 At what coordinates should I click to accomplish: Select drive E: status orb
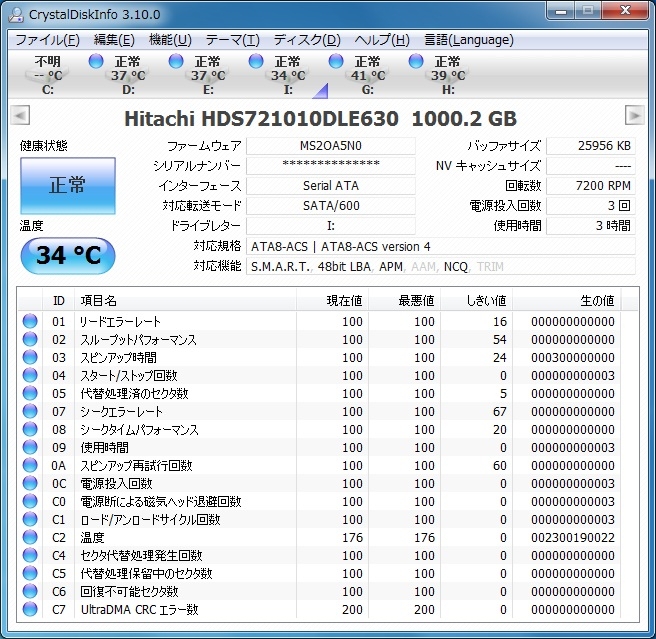click(177, 62)
